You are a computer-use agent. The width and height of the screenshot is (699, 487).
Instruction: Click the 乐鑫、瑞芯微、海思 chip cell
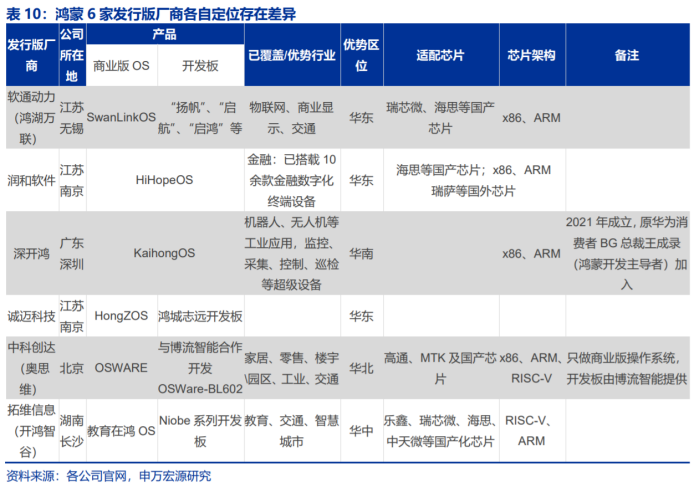point(441,431)
